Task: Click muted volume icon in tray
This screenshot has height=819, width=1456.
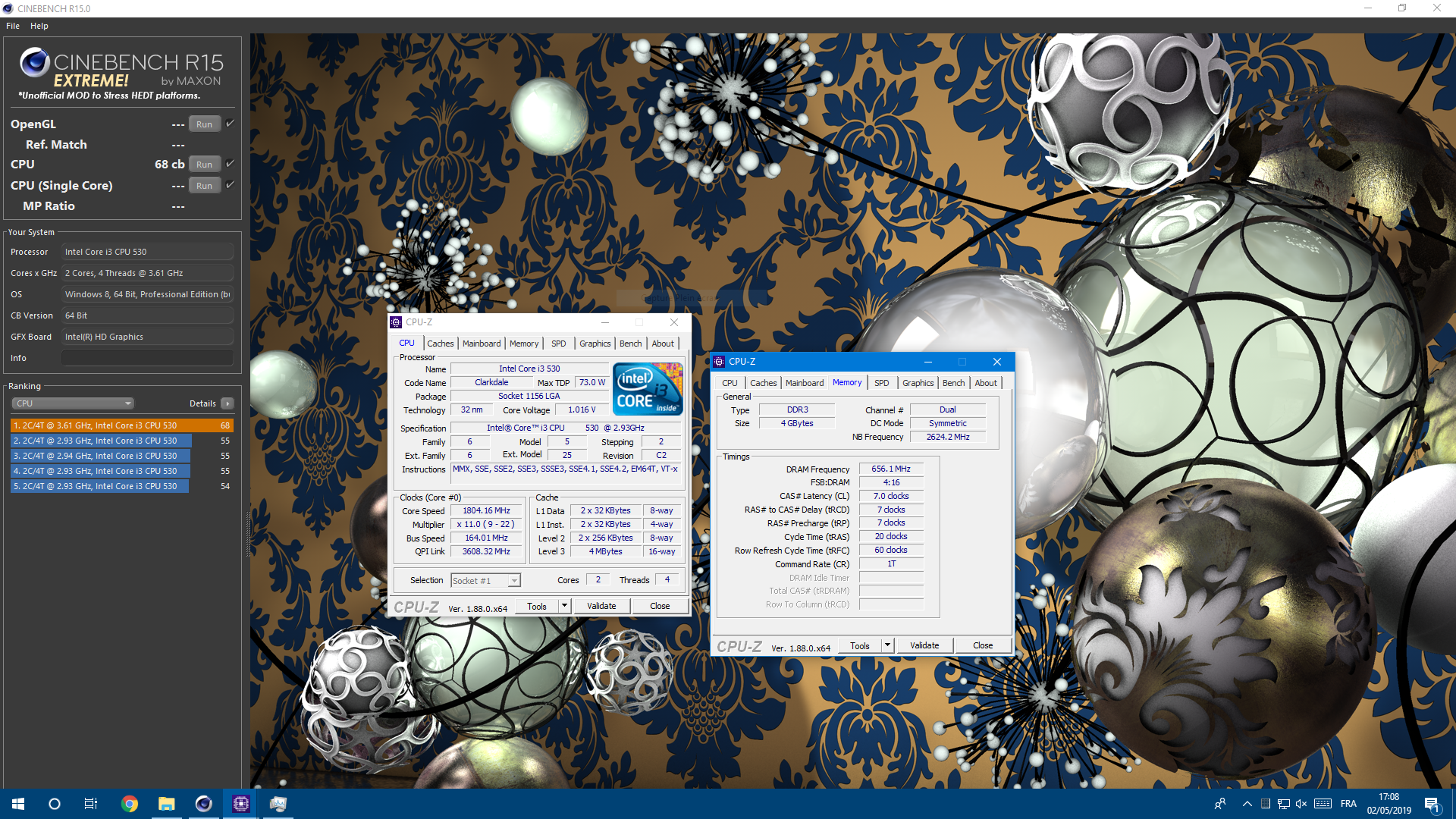Action: click(1301, 804)
